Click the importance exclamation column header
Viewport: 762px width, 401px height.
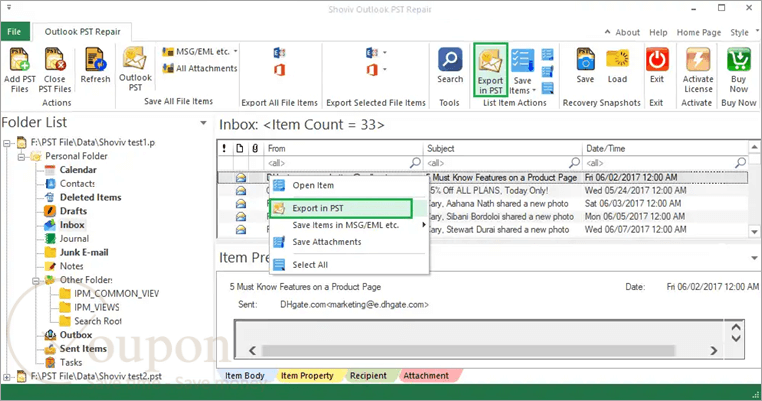224,148
